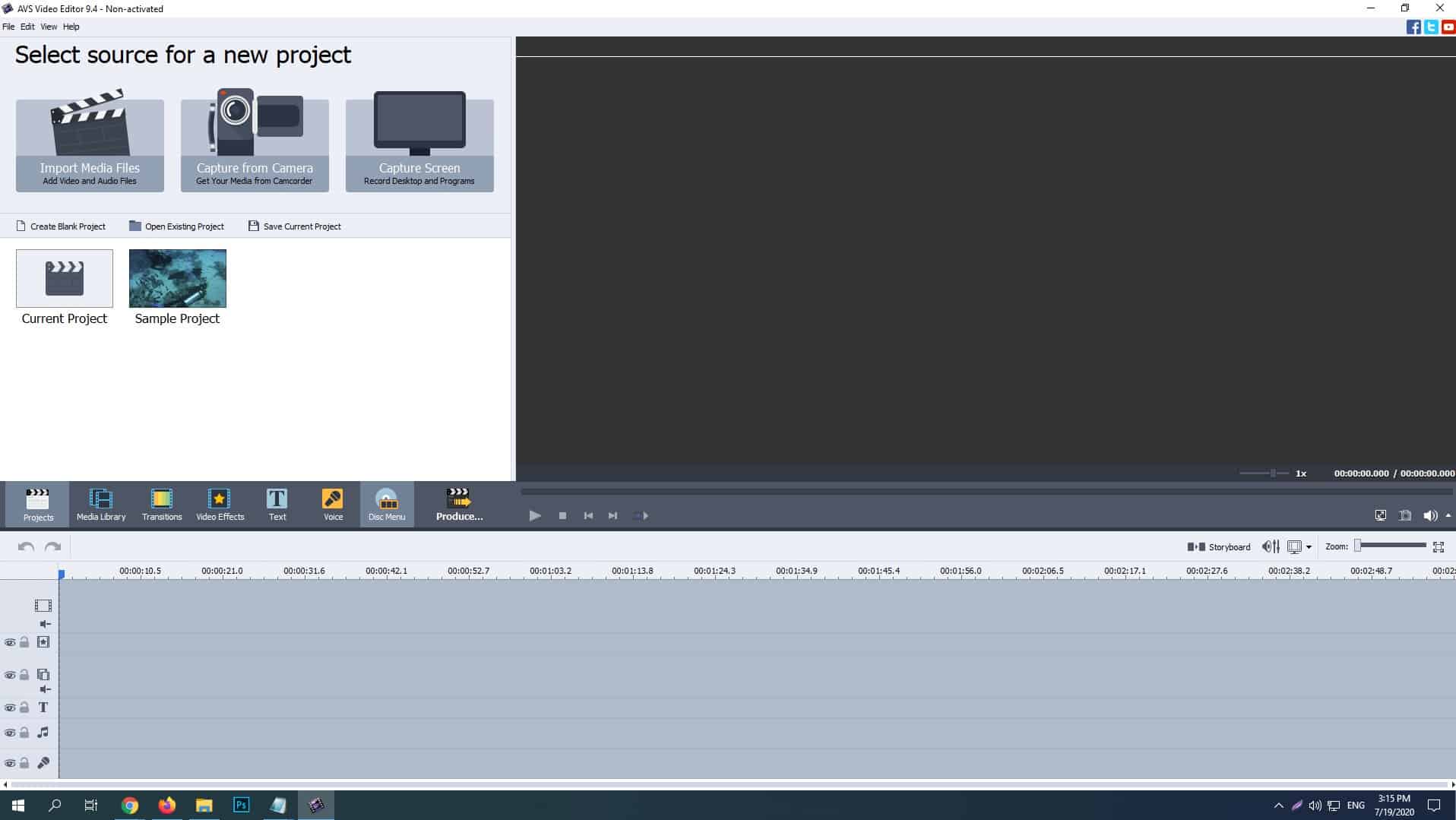Screen dimensions: 1456x820
Task: Open the preview layout dropdown arrow
Action: pyautogui.click(x=1309, y=547)
